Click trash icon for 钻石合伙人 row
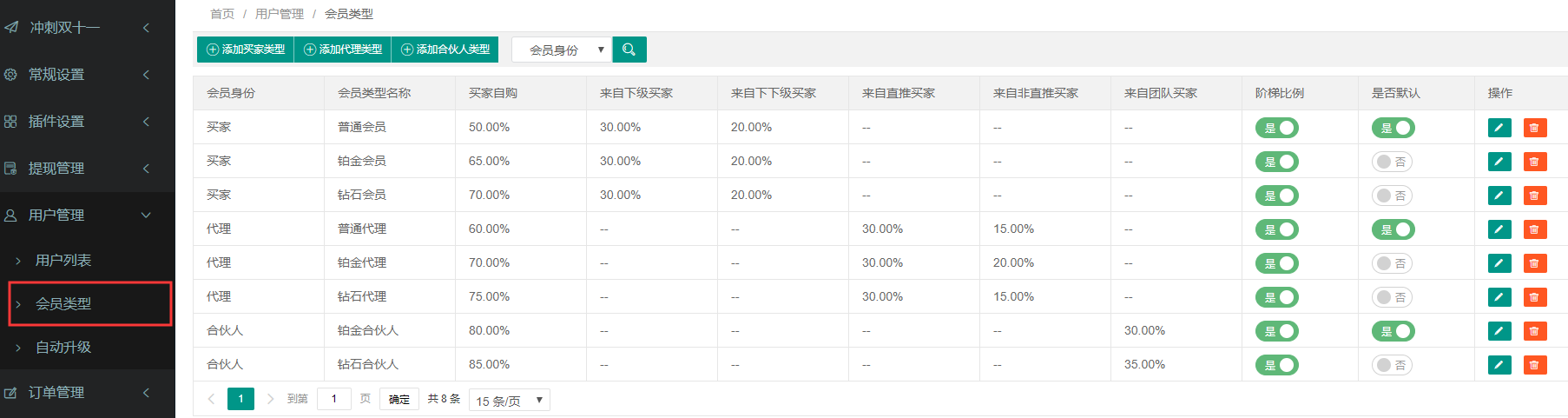 (x=1535, y=365)
